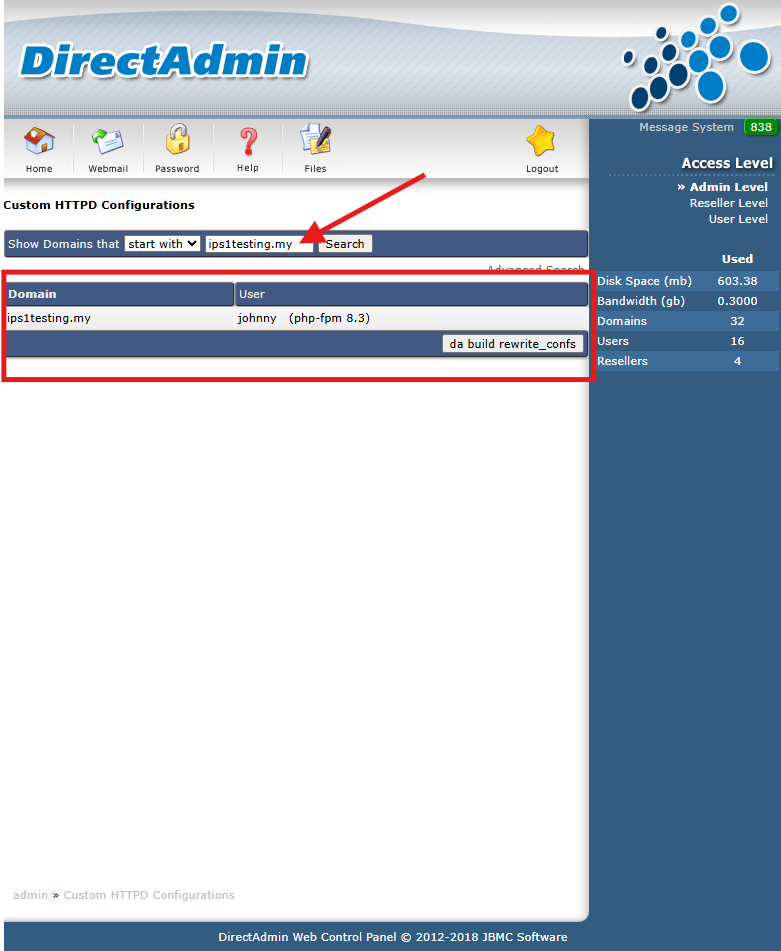Open the Message System link
This screenshot has width=781, height=951.
[x=686, y=127]
